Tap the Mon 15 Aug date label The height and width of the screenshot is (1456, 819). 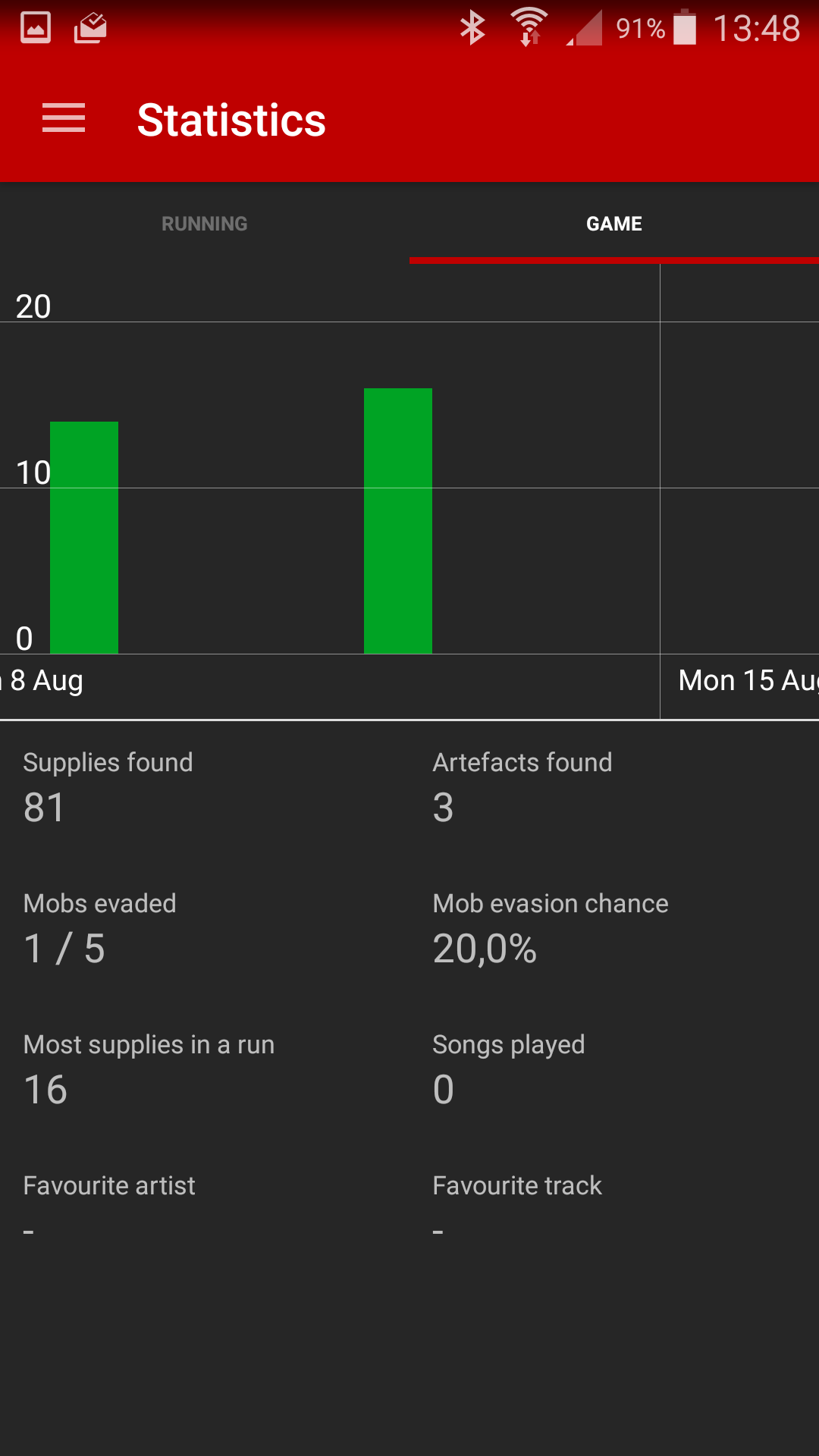tap(748, 681)
